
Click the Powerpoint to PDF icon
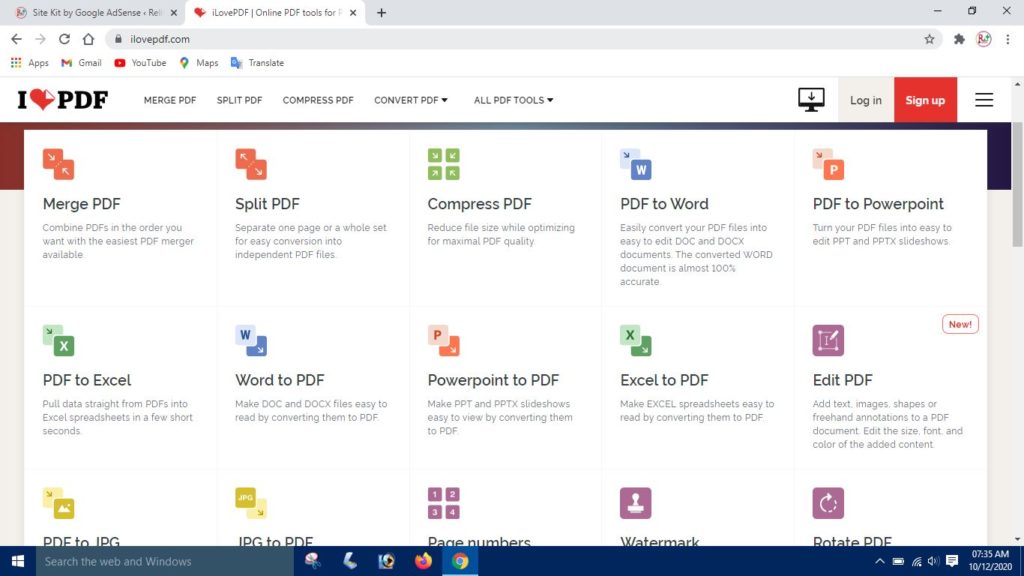tap(443, 340)
